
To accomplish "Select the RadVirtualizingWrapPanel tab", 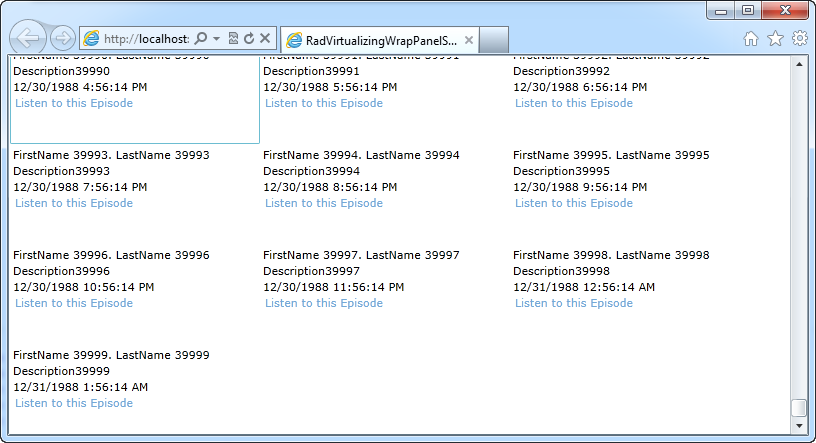I will [x=370, y=40].
